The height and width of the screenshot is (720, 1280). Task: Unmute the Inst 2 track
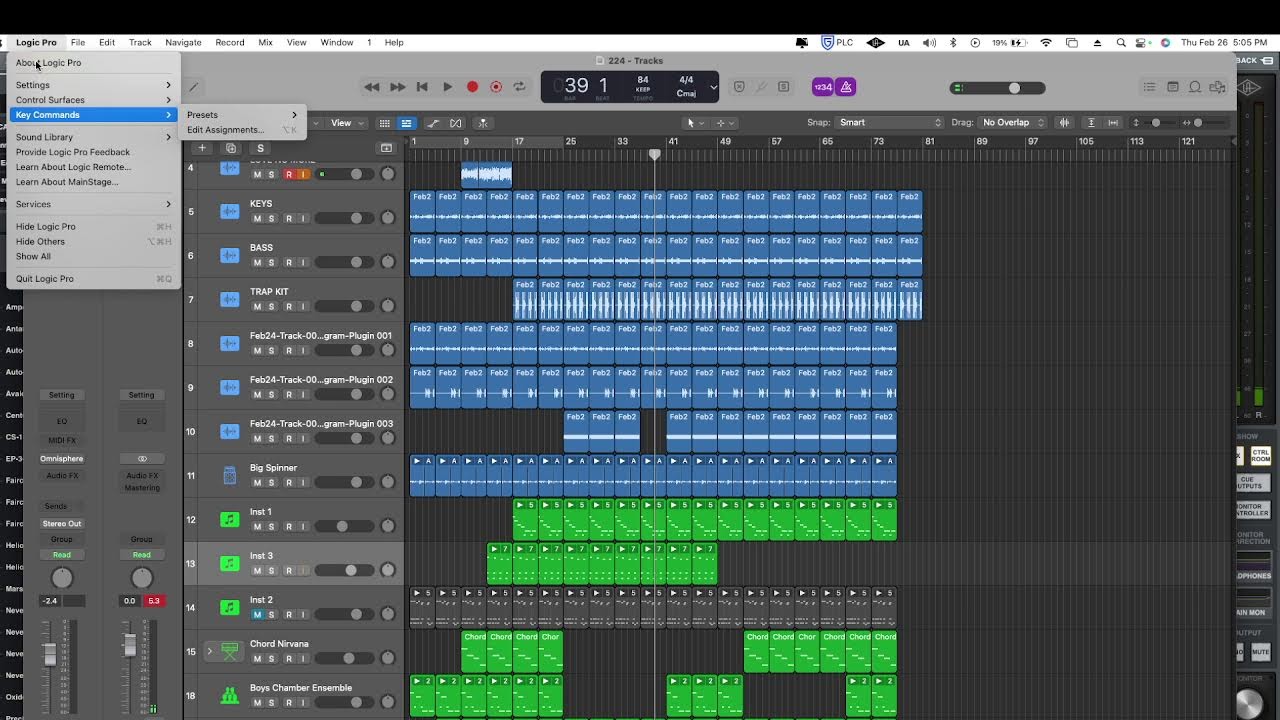(x=257, y=614)
